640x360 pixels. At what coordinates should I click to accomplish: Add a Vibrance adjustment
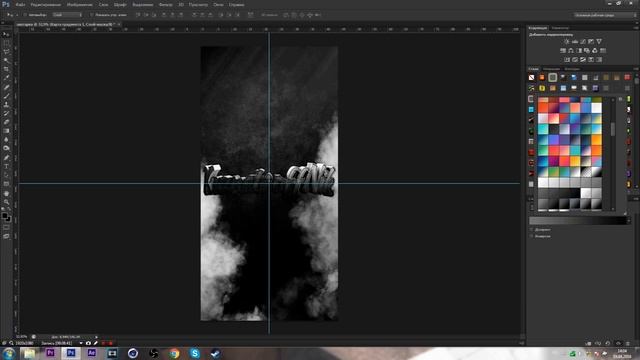pyautogui.click(x=599, y=42)
